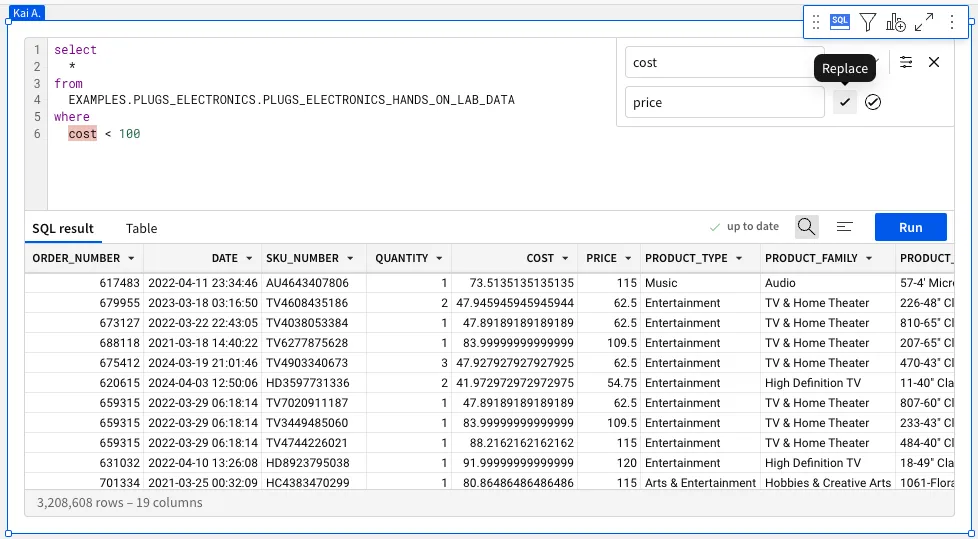Select cost cell 88.2162162162162
This screenshot has width=978, height=539.
[514, 442]
